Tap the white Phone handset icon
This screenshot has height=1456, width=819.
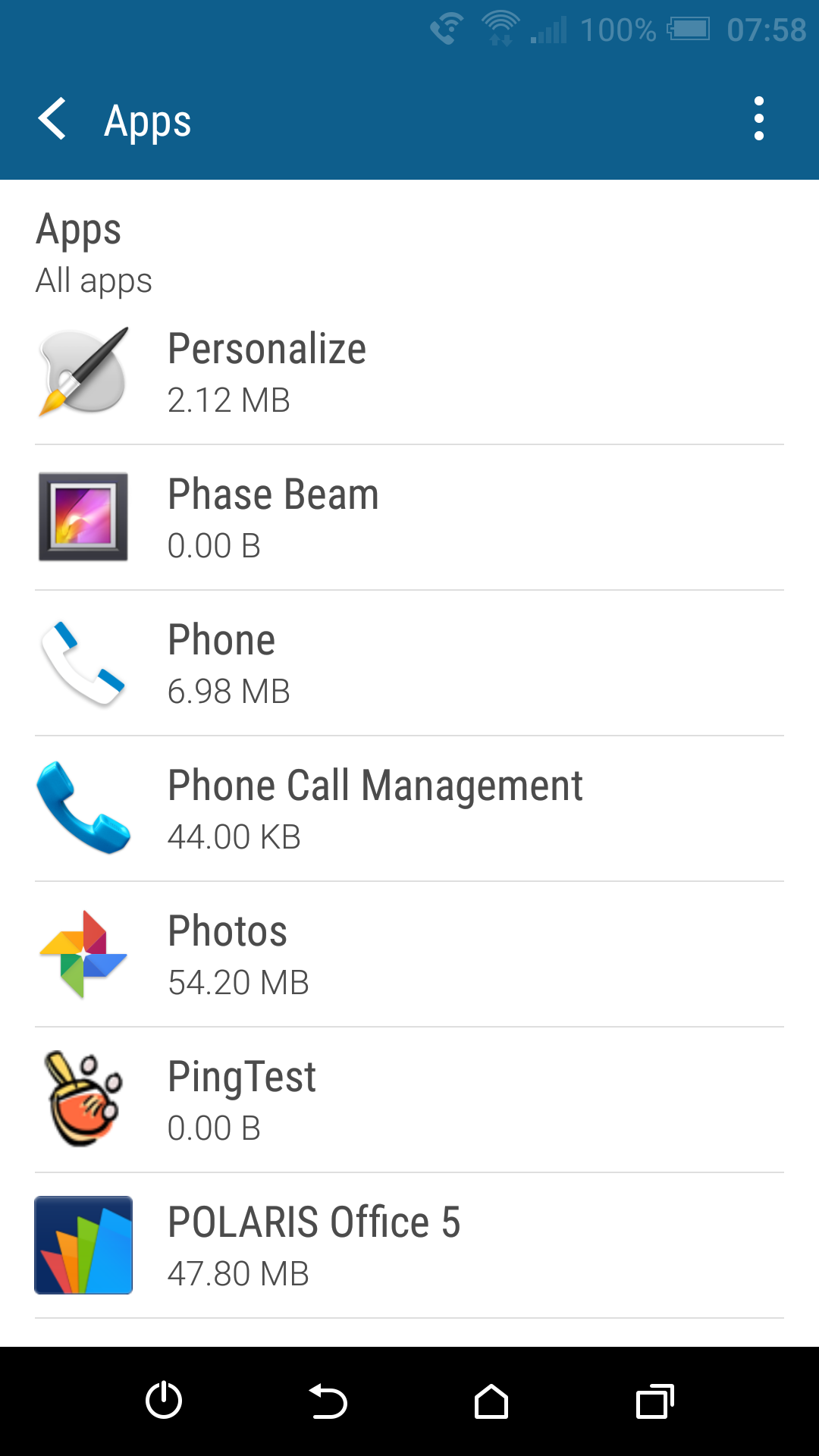83,663
